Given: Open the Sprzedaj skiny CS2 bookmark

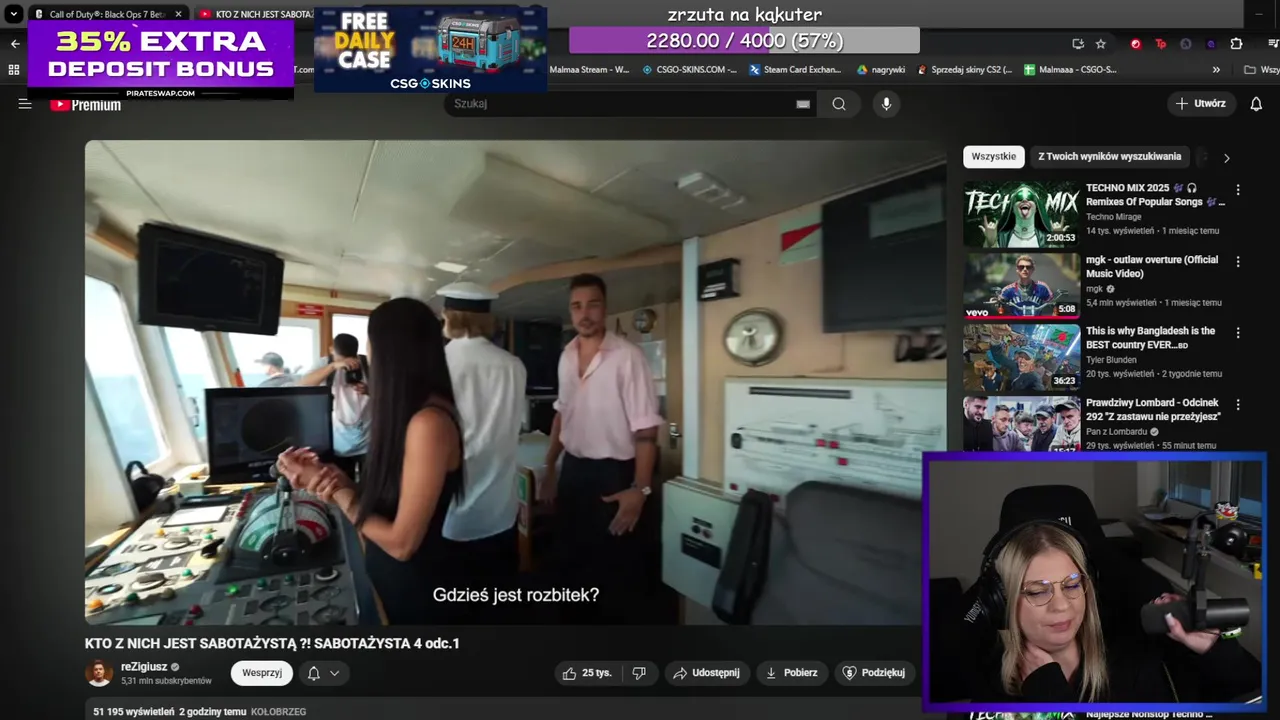Looking at the screenshot, I should (965, 70).
